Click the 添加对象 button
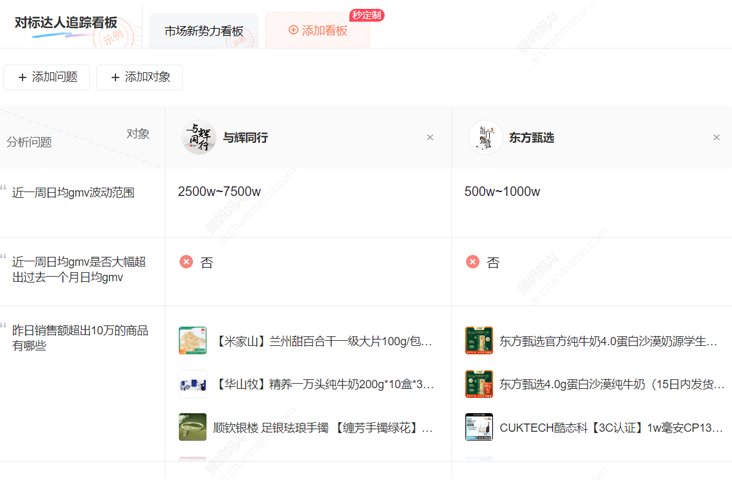This screenshot has height=480, width=732. point(139,77)
